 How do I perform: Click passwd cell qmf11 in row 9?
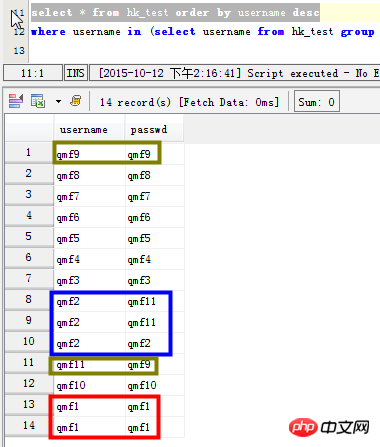[x=155, y=322]
